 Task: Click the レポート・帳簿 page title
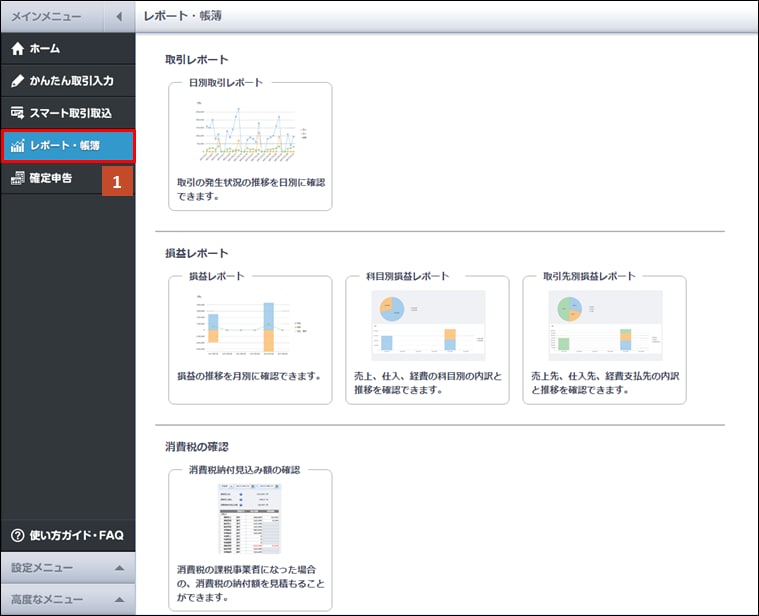point(182,16)
